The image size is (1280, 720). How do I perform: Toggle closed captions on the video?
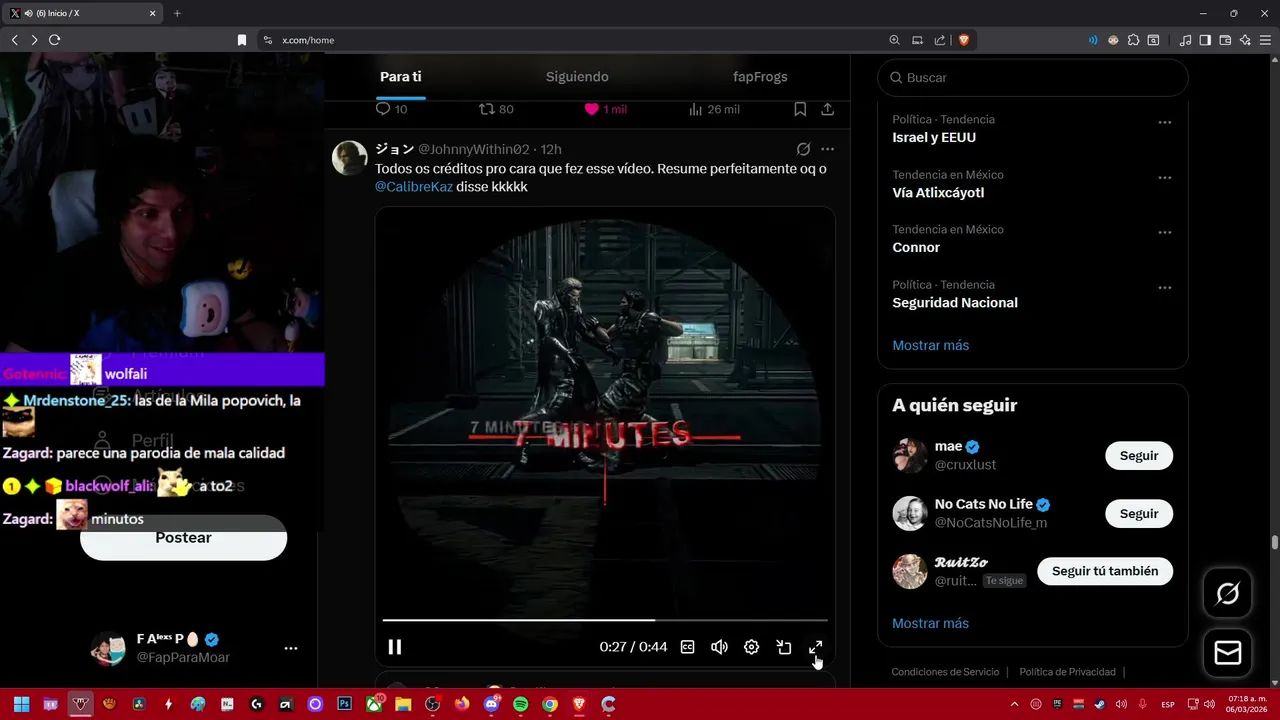point(687,647)
